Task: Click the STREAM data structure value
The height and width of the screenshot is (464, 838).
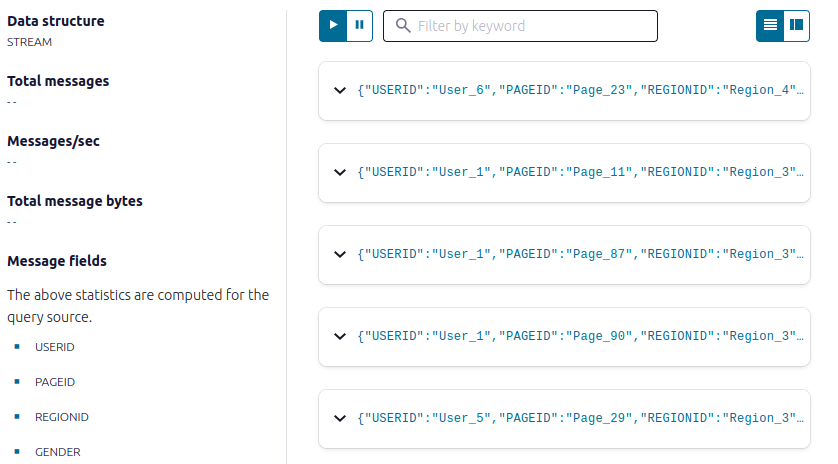Action: tap(29, 42)
